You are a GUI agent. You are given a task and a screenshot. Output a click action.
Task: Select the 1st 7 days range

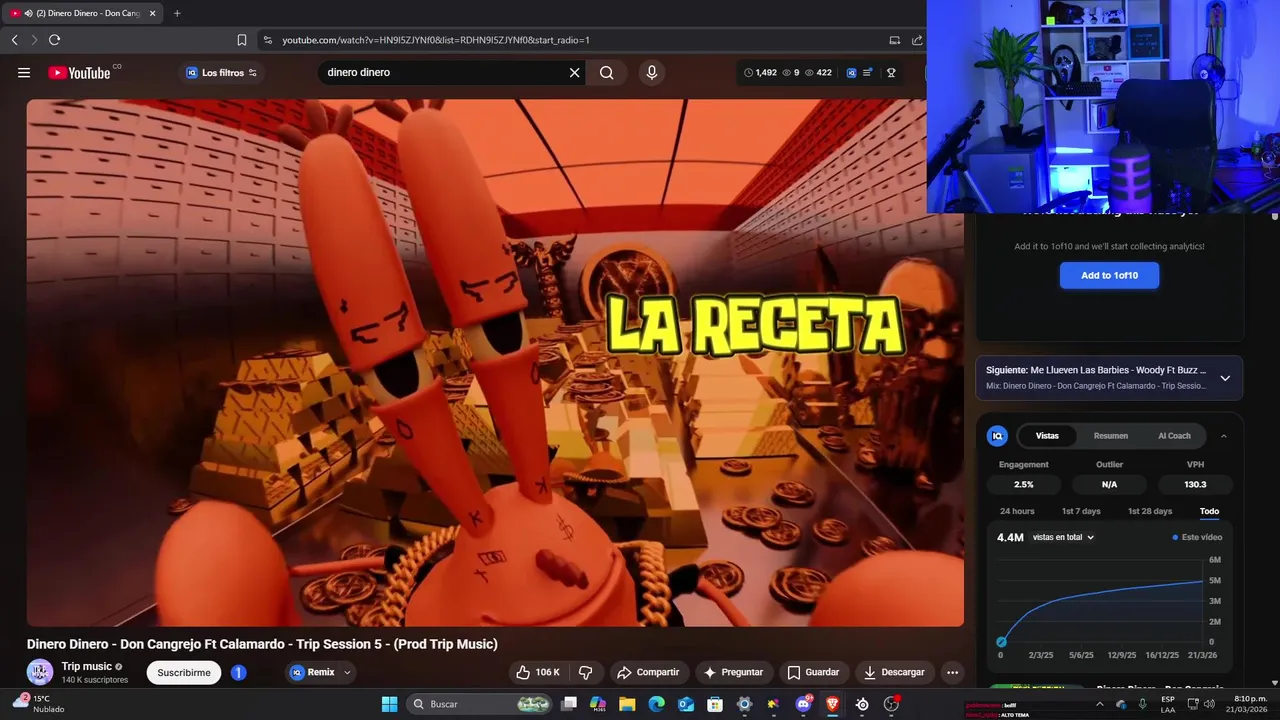[x=1081, y=511]
